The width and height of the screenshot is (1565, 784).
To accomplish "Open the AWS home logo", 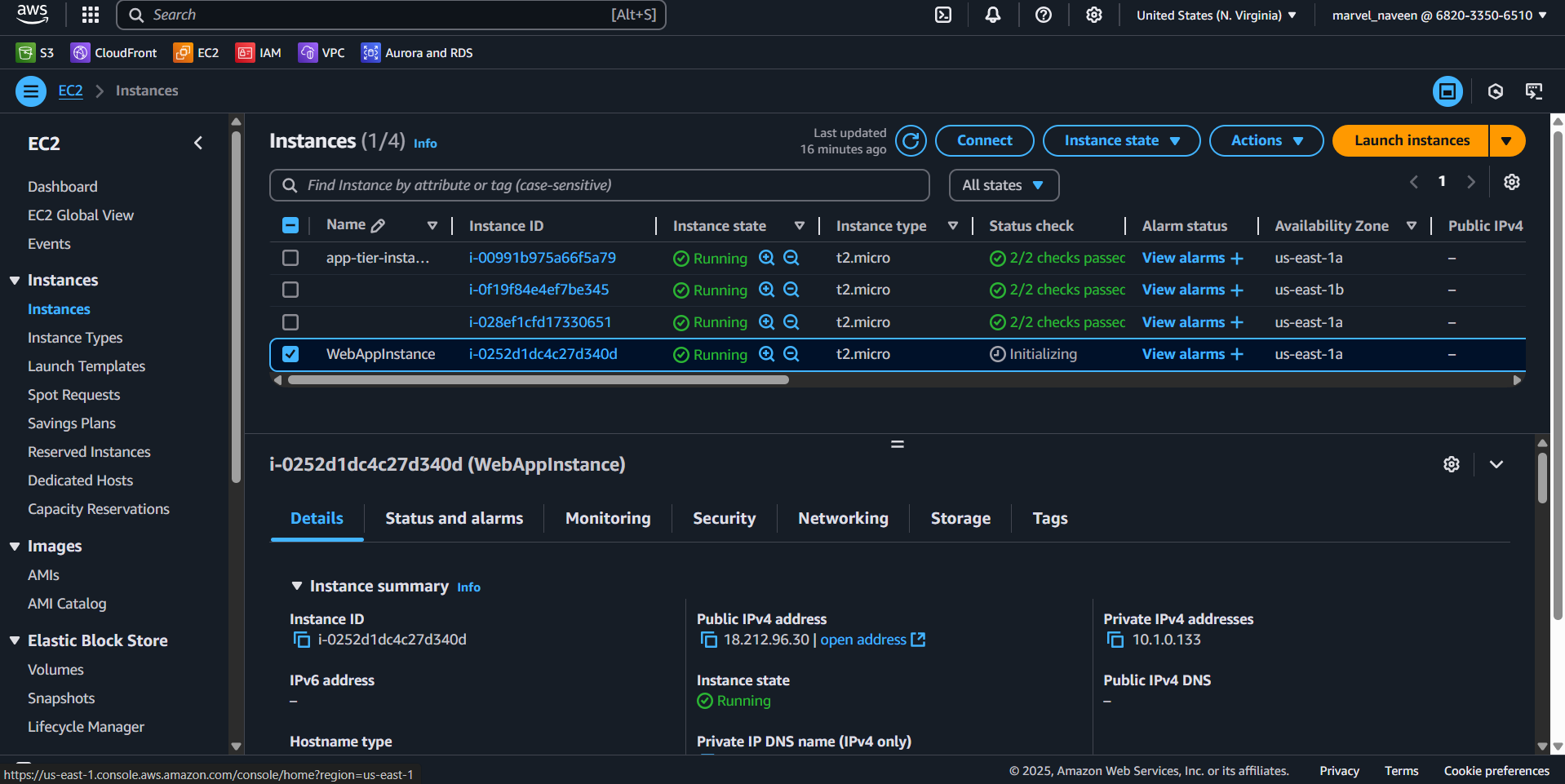I will (x=33, y=14).
